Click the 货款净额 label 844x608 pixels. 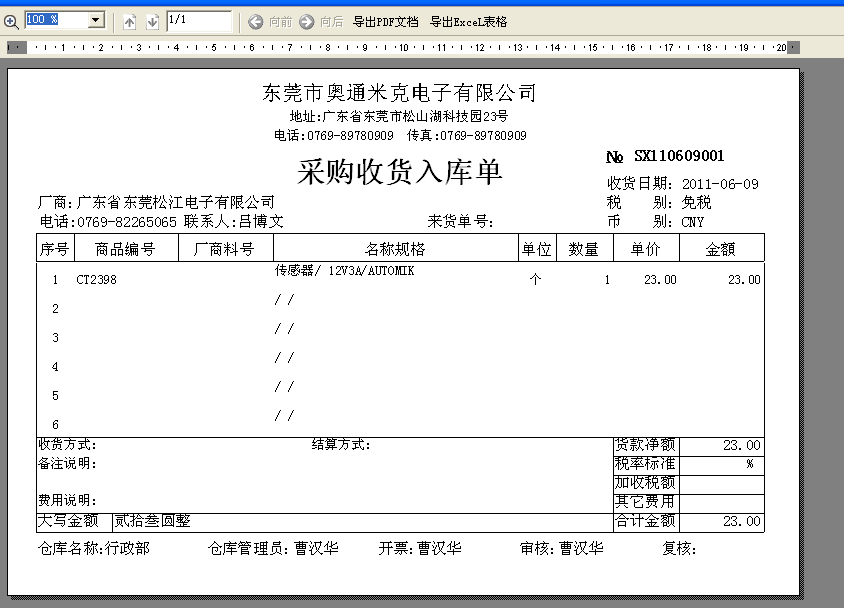click(x=645, y=444)
